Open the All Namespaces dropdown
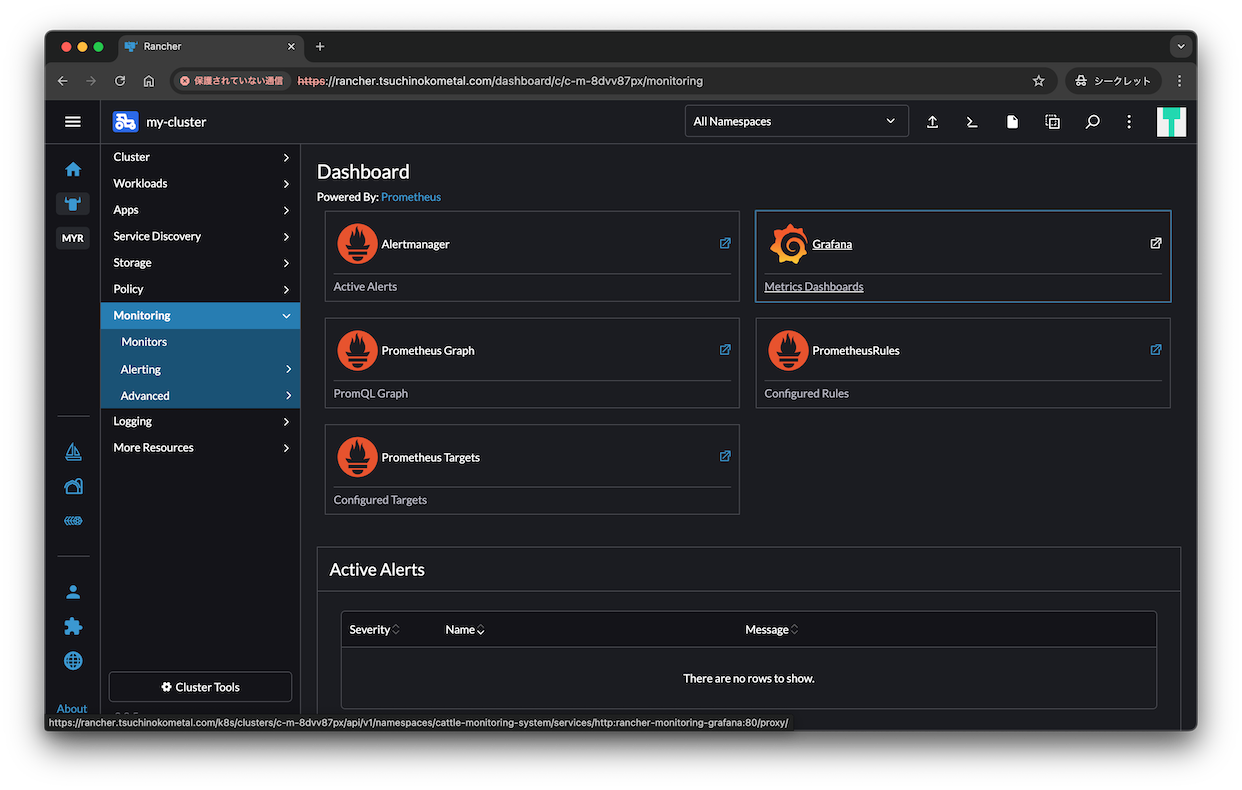 point(796,121)
